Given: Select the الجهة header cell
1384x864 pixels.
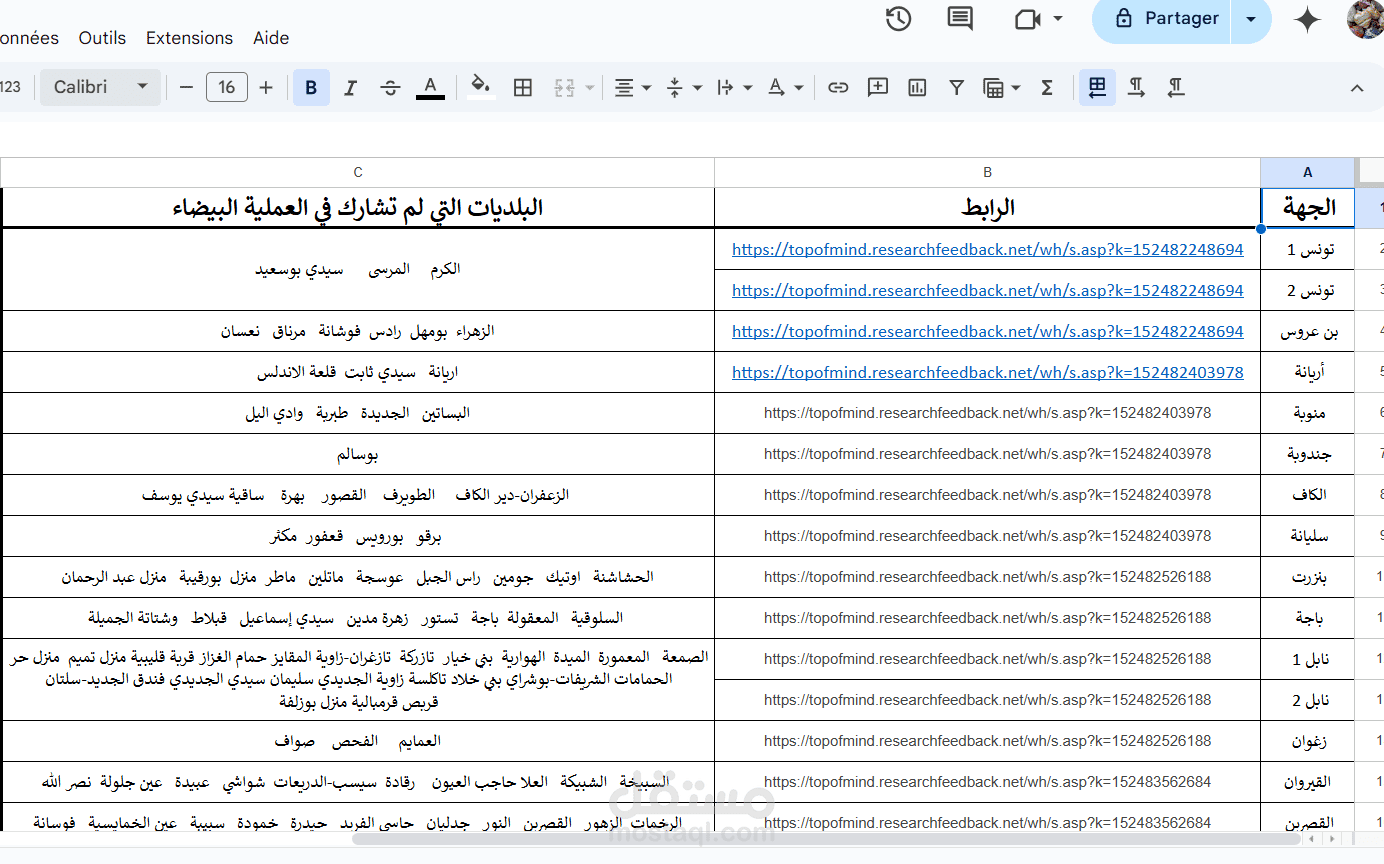Looking at the screenshot, I should 1308,208.
